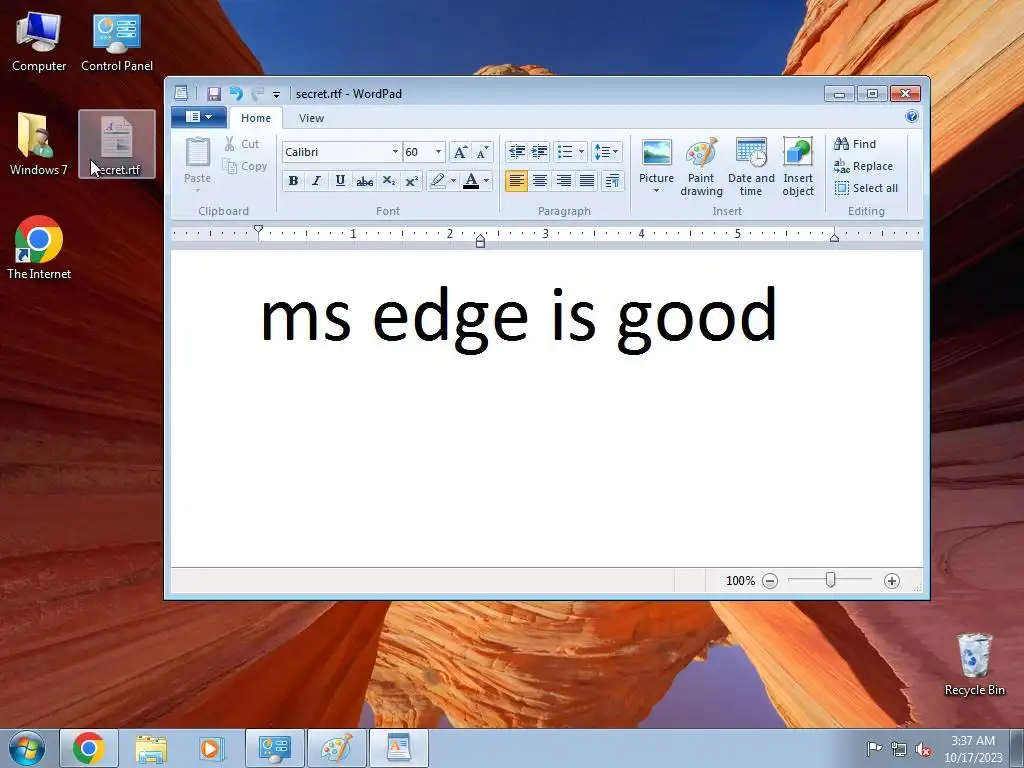Image resolution: width=1024 pixels, height=768 pixels.
Task: Click the zoom slider thumb
Action: pos(830,580)
